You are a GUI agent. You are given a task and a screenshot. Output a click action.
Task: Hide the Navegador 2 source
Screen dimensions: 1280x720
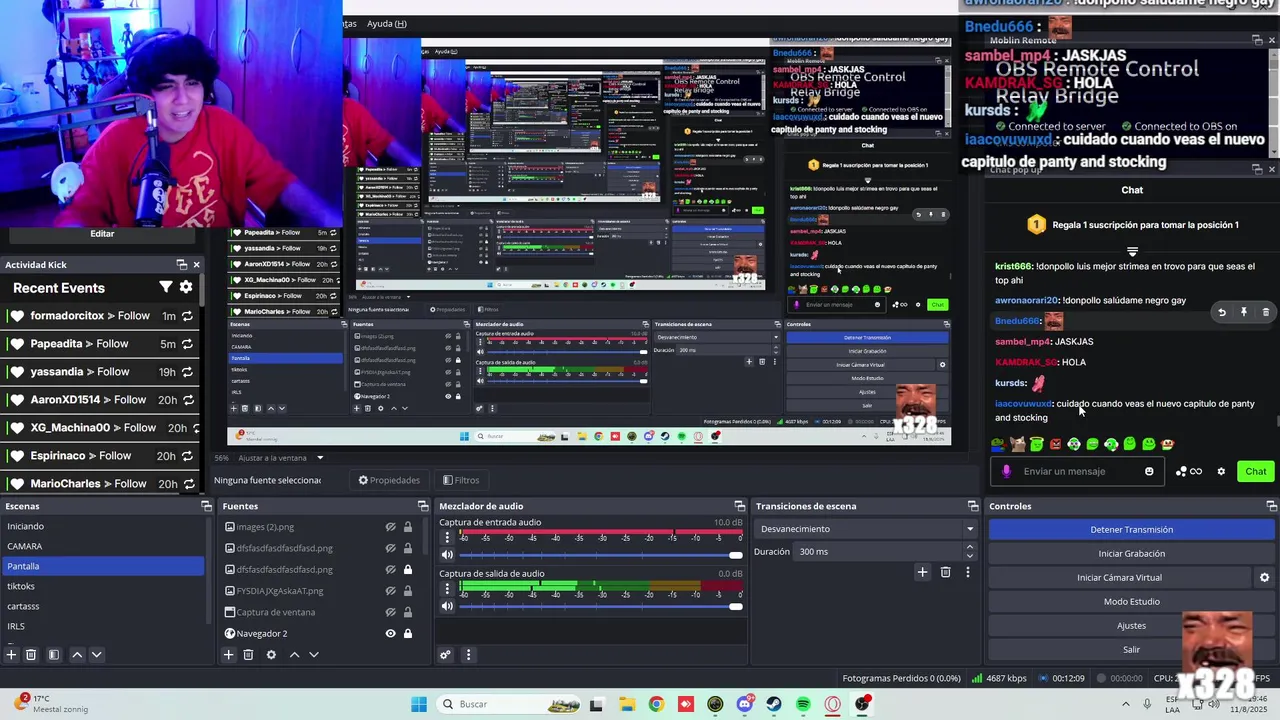(x=391, y=633)
